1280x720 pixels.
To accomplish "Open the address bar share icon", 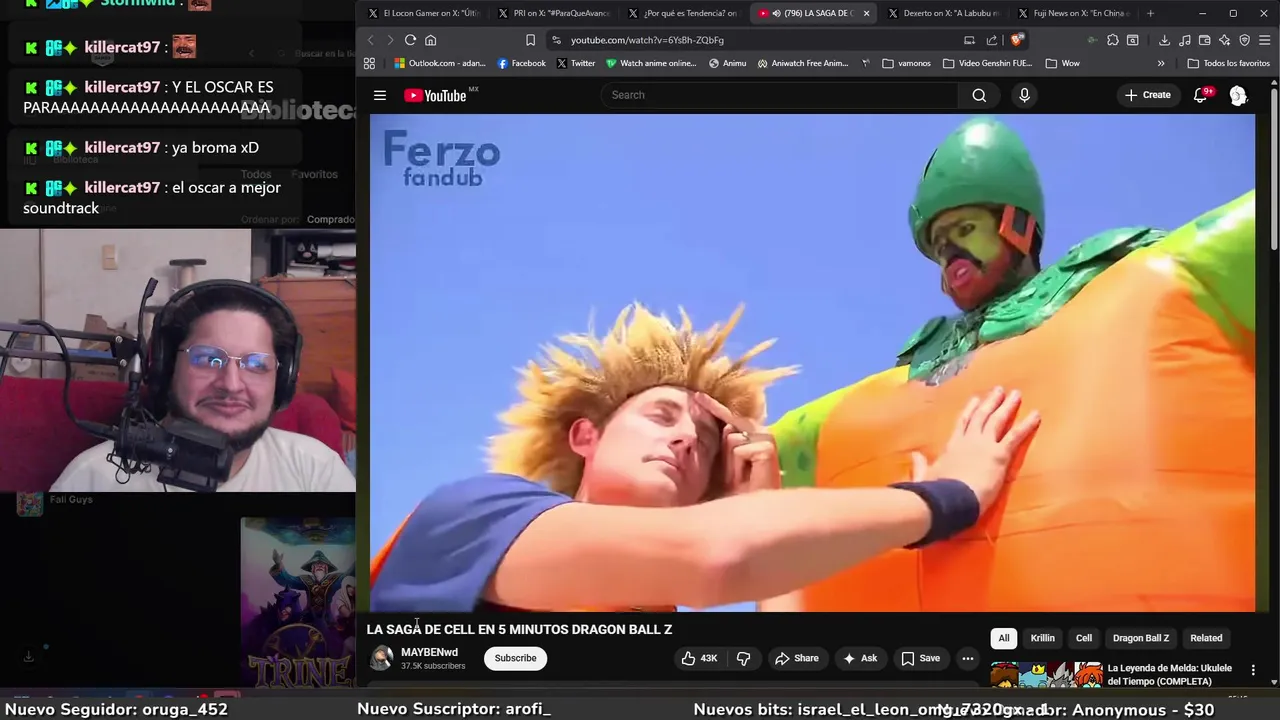I will [x=991, y=40].
